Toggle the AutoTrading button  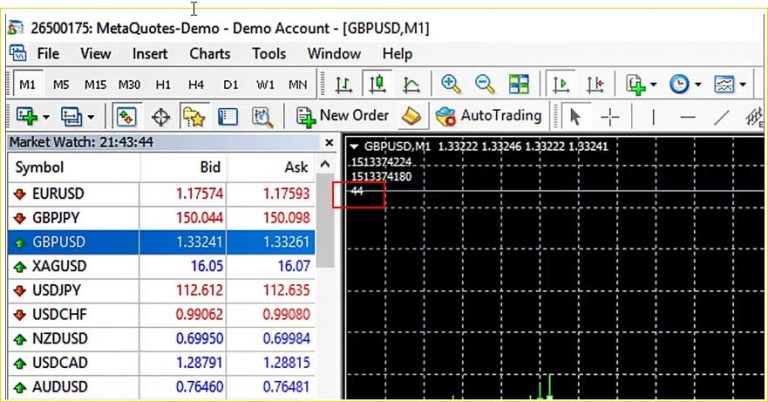click(488, 117)
